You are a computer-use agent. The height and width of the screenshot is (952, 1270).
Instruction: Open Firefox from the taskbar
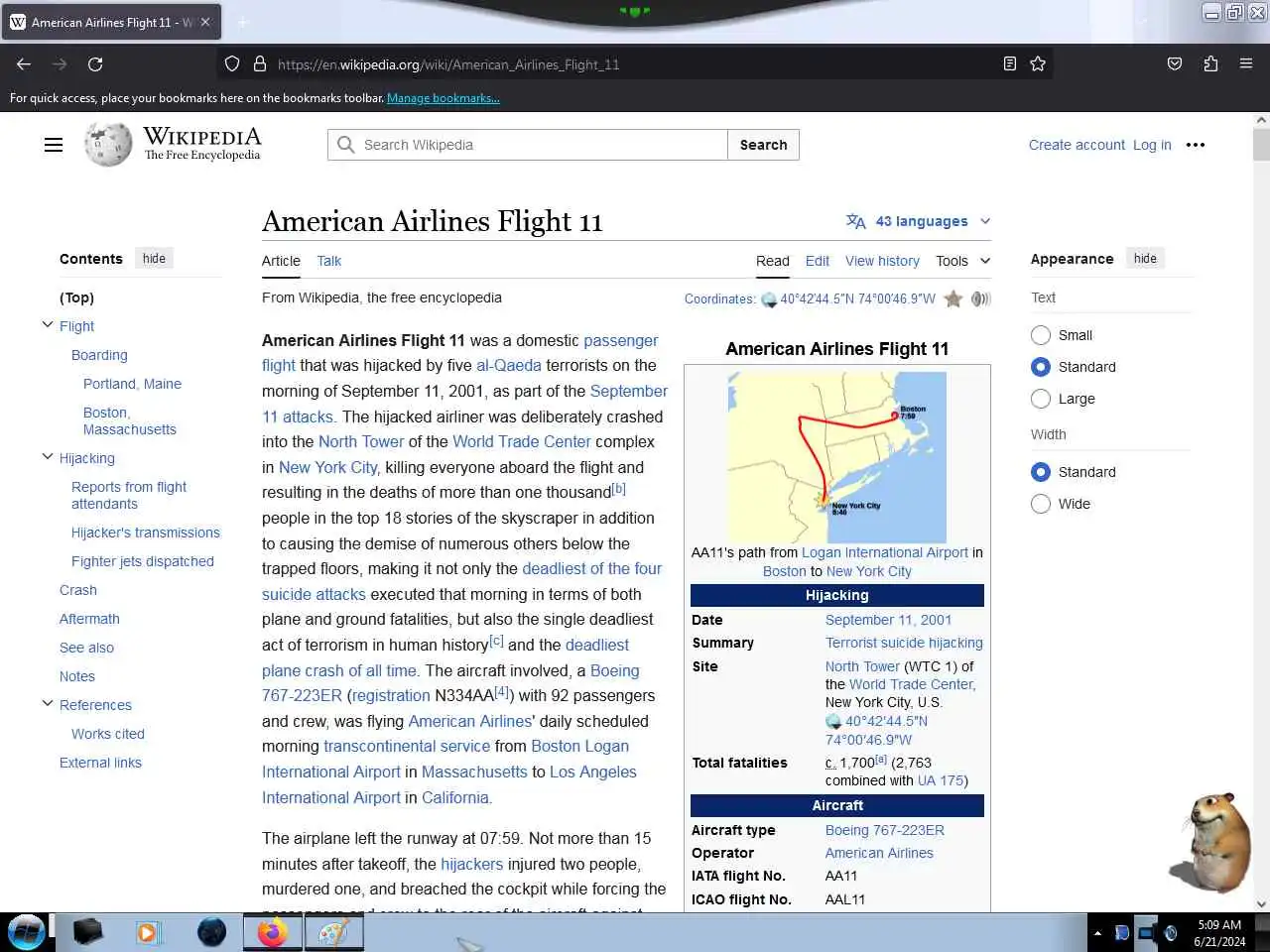point(272,932)
